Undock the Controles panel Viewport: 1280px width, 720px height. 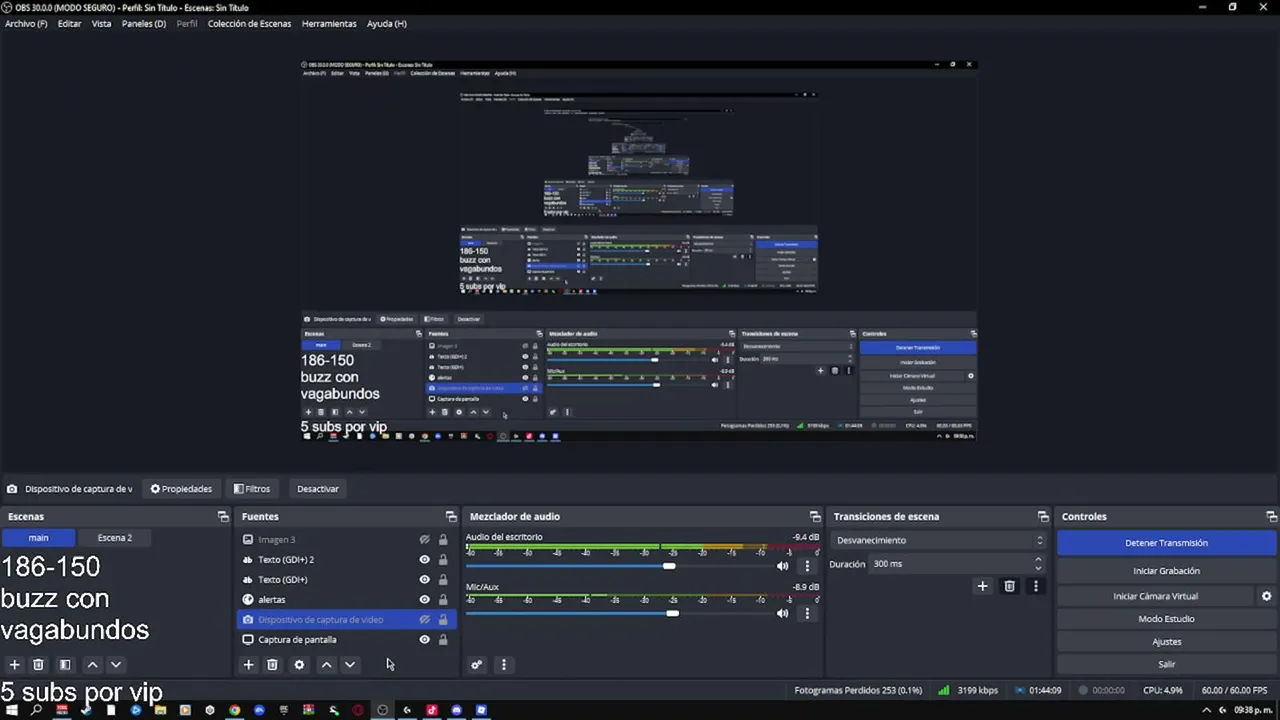1271,516
